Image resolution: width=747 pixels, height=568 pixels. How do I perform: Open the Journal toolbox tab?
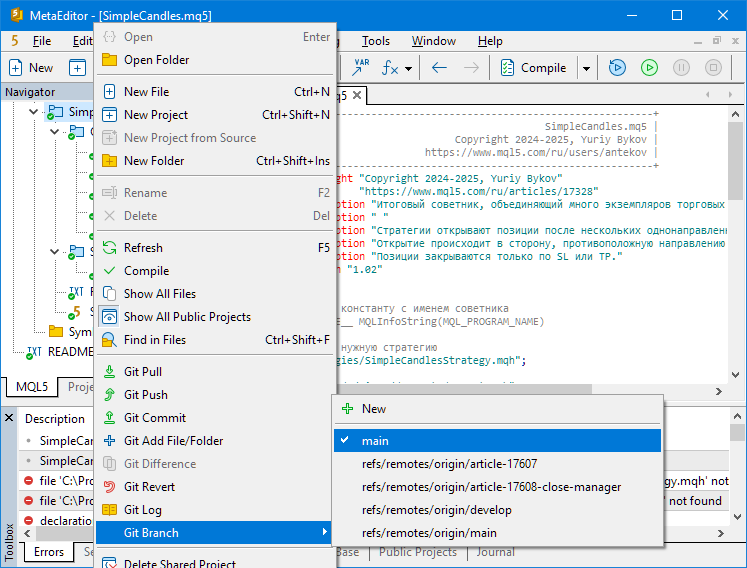[x=495, y=552]
